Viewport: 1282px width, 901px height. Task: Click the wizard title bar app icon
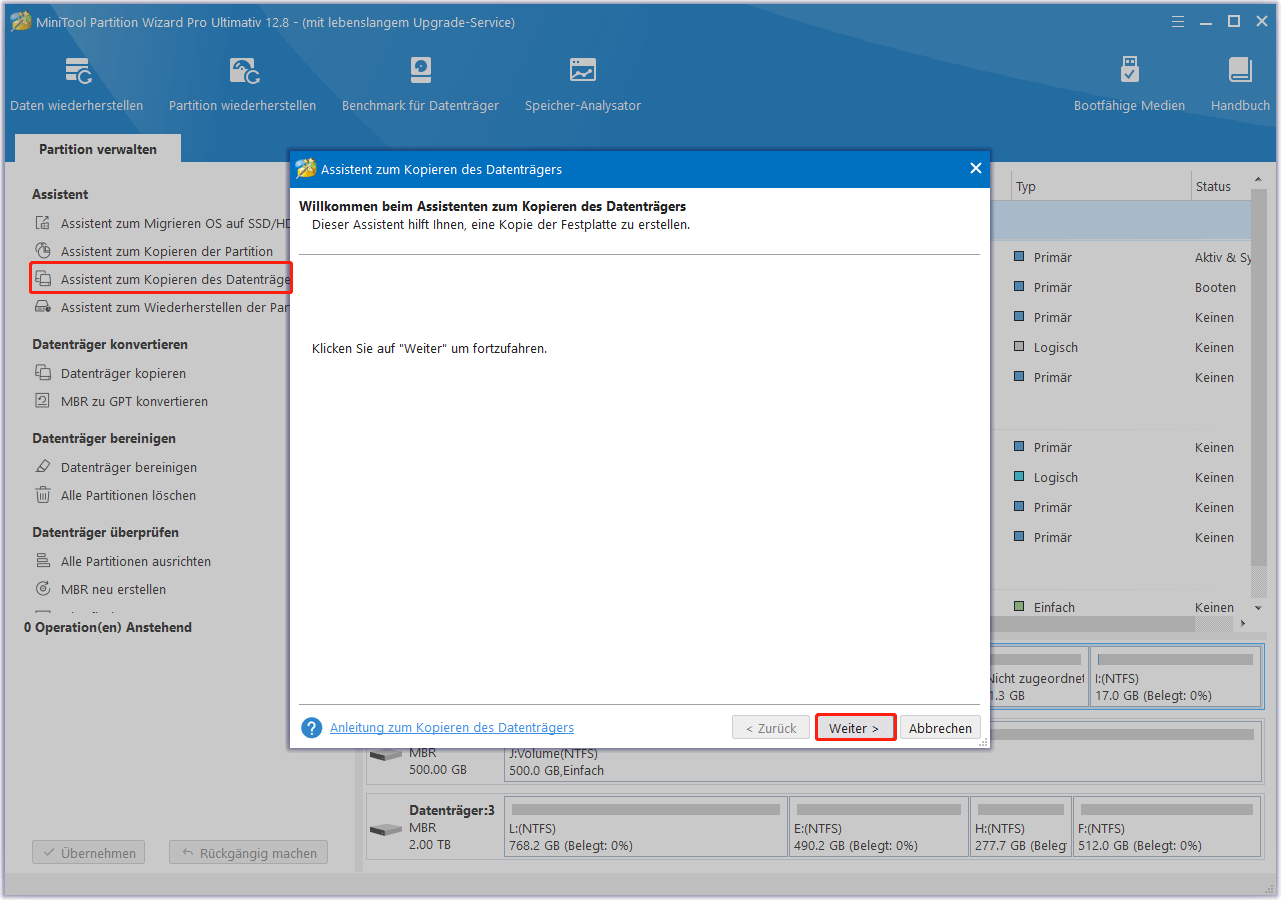[x=306, y=169]
